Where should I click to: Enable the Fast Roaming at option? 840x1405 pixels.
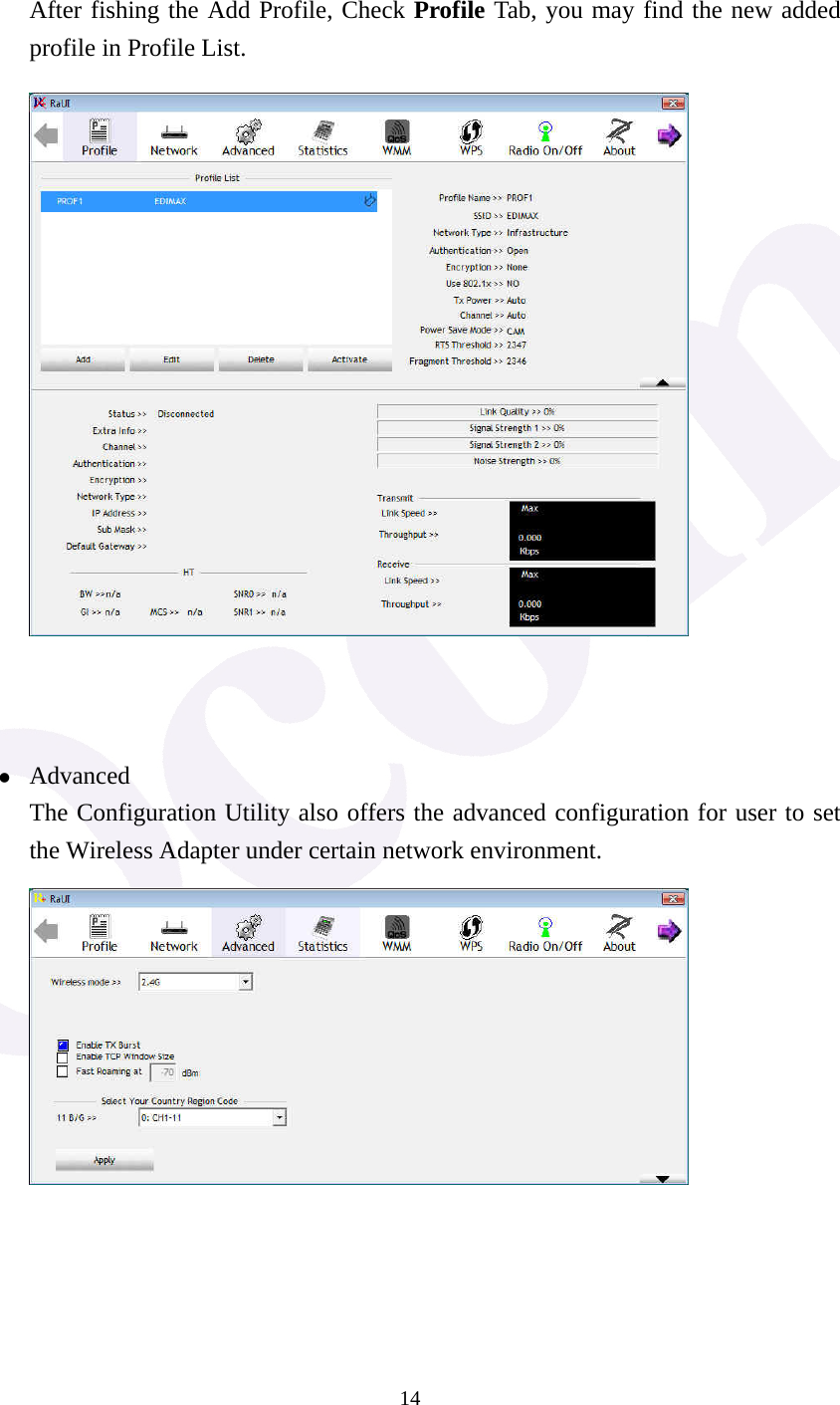63,1071
